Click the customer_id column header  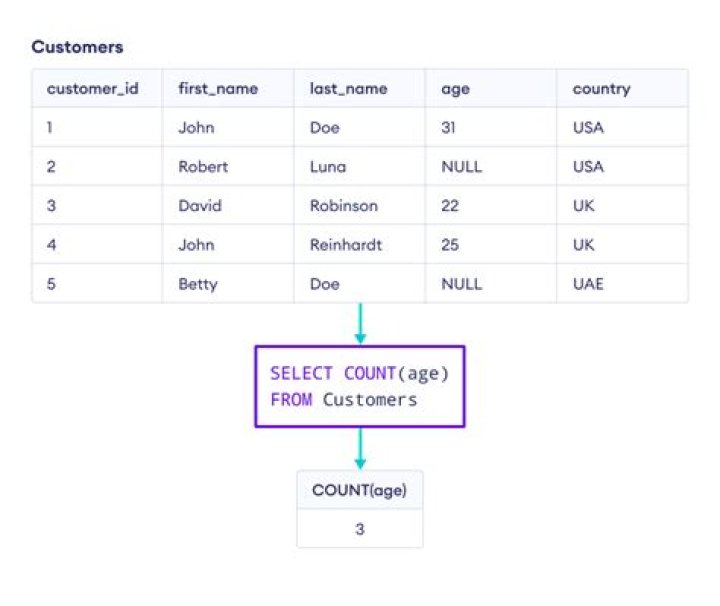(x=92, y=89)
